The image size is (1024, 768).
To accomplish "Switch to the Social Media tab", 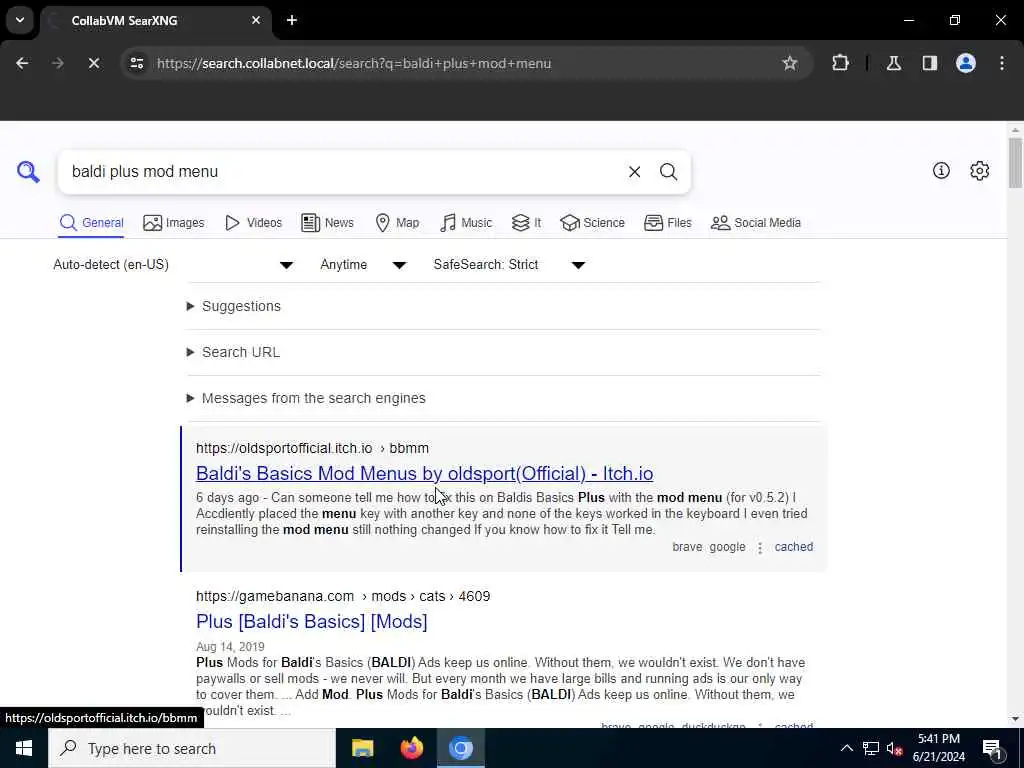I will tap(756, 223).
